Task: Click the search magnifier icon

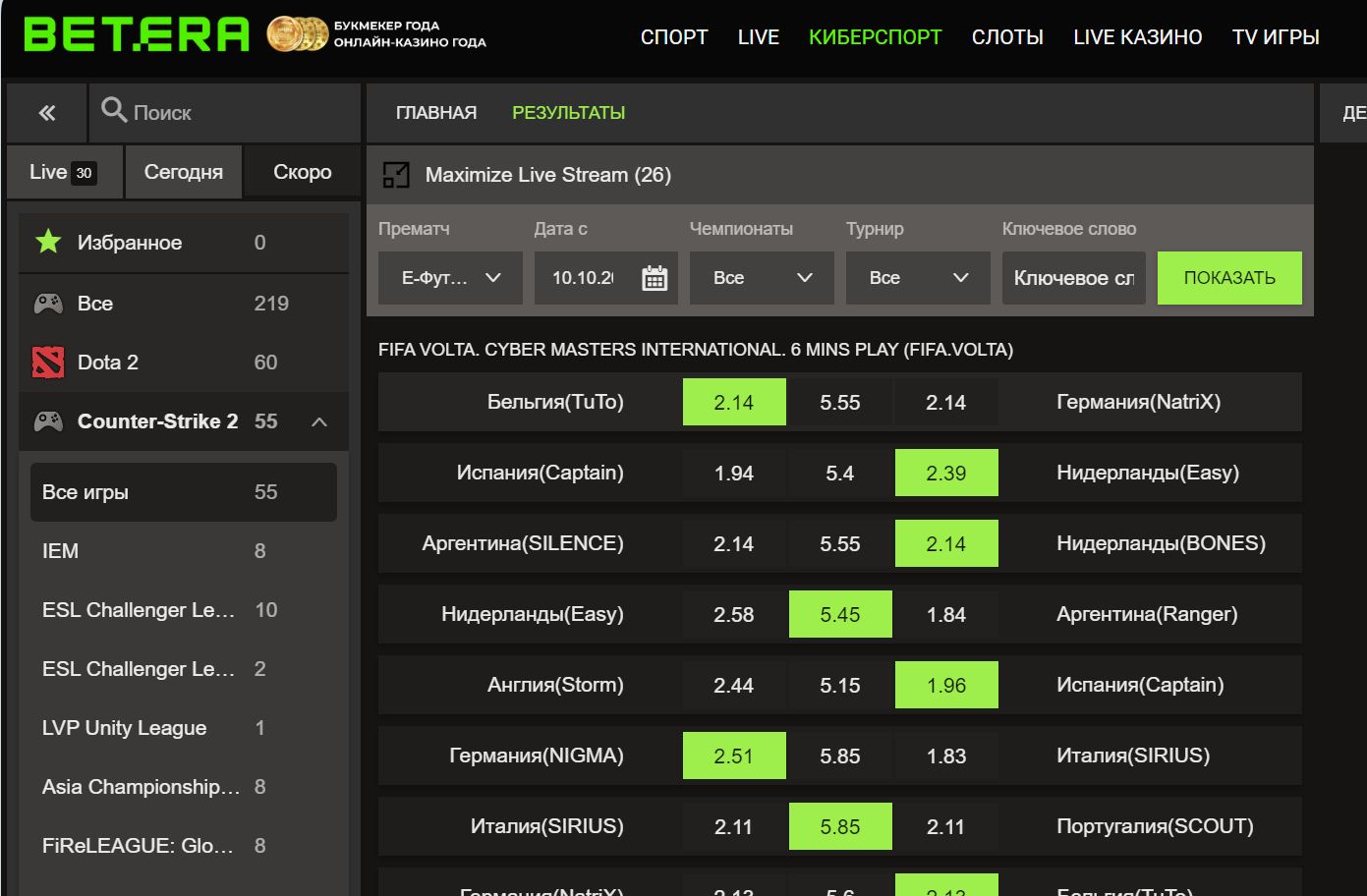Action: tap(114, 110)
